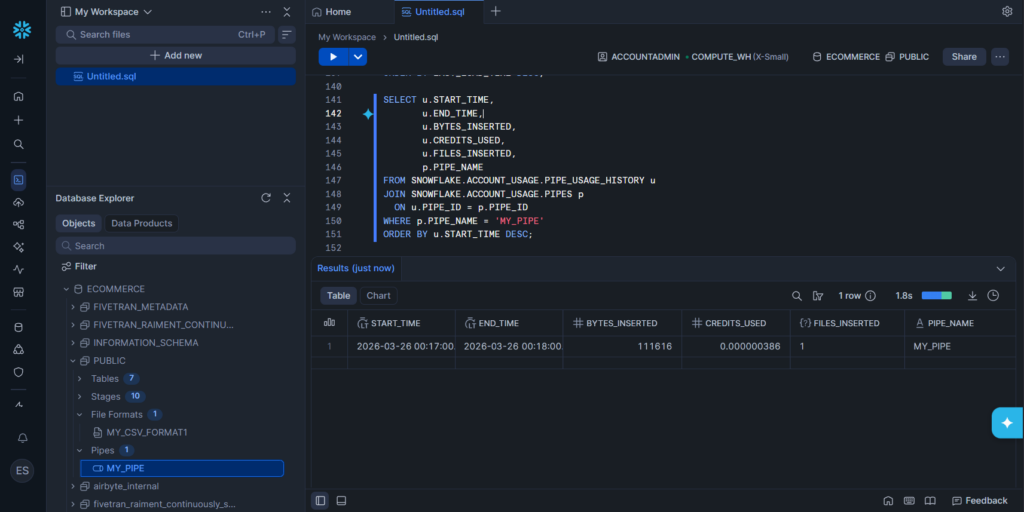1024x512 pixels.
Task: Open the Feedback link
Action: 980,500
